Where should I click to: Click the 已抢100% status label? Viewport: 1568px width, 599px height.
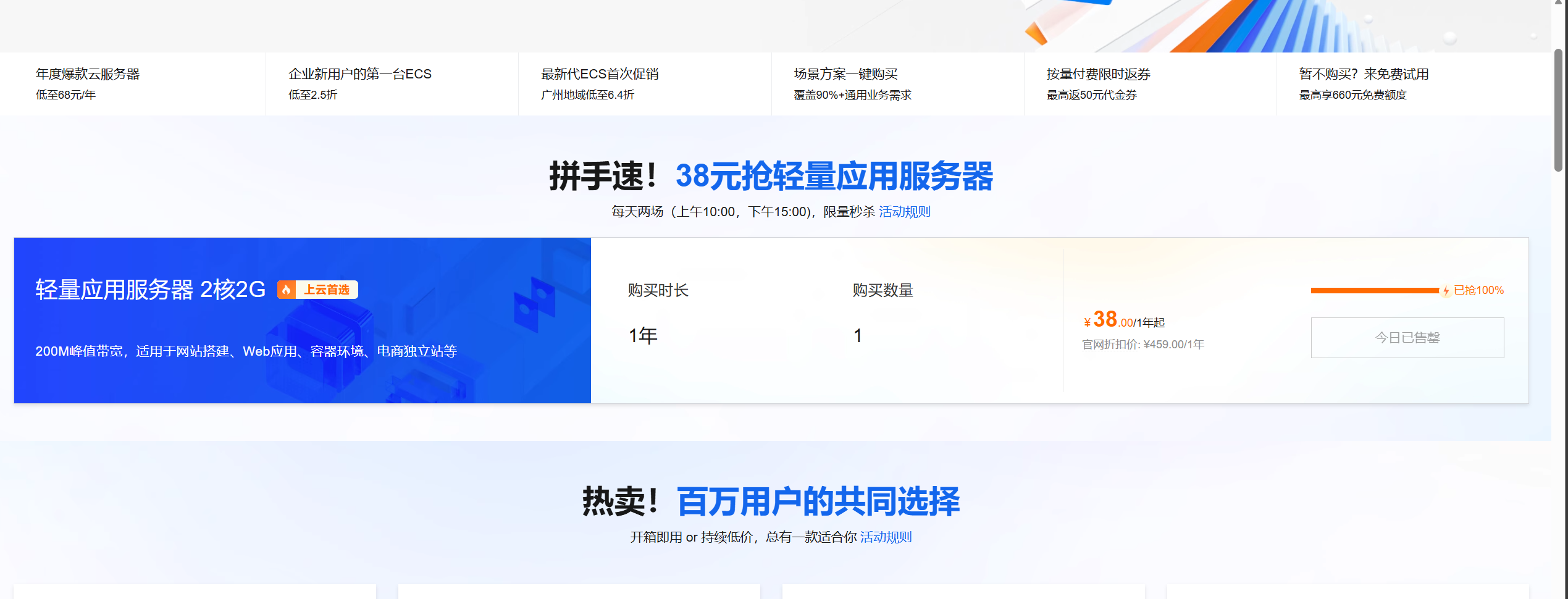(1478, 290)
